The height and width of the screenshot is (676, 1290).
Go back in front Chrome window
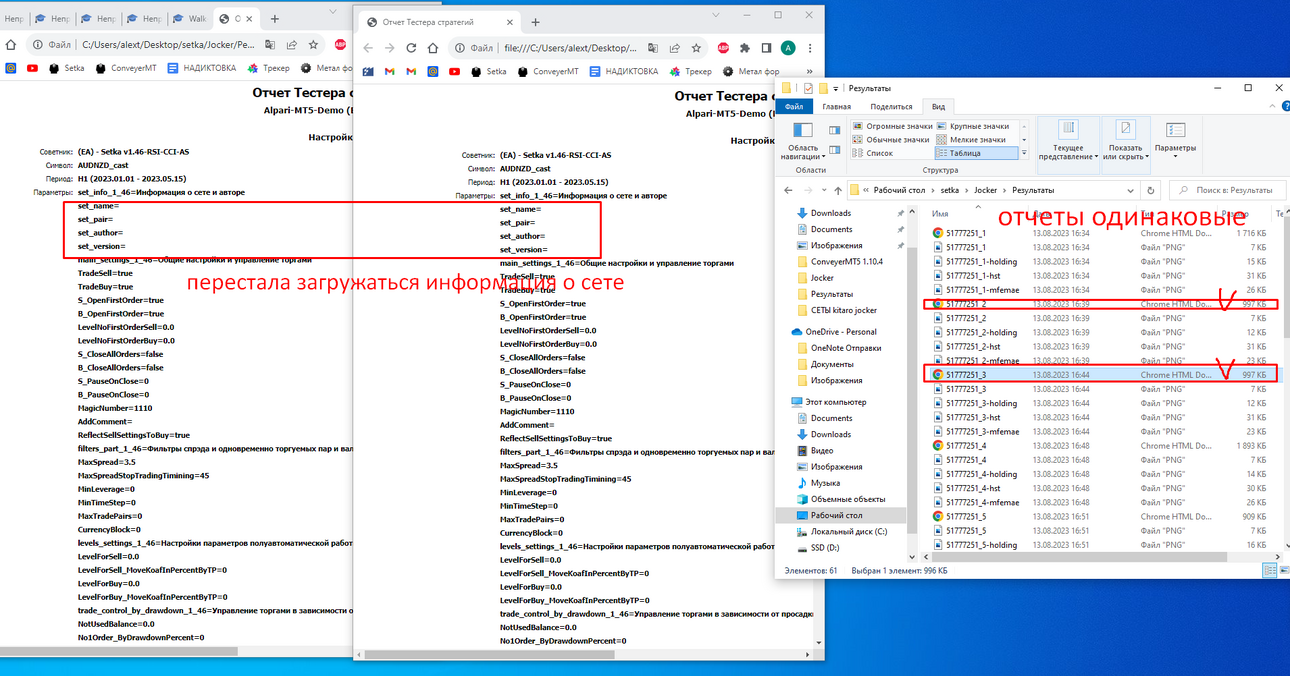pos(368,47)
